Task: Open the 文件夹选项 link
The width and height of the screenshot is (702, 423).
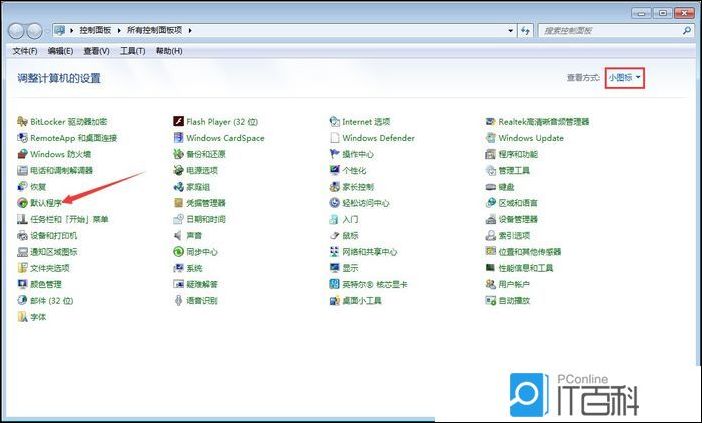Action: (x=50, y=268)
